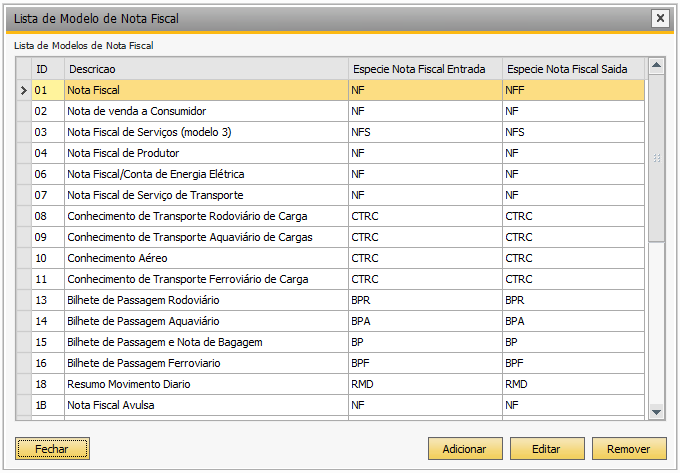Screen dimensions: 680x473
Task: Click the row selector arrow for row 01
Action: coord(24,90)
